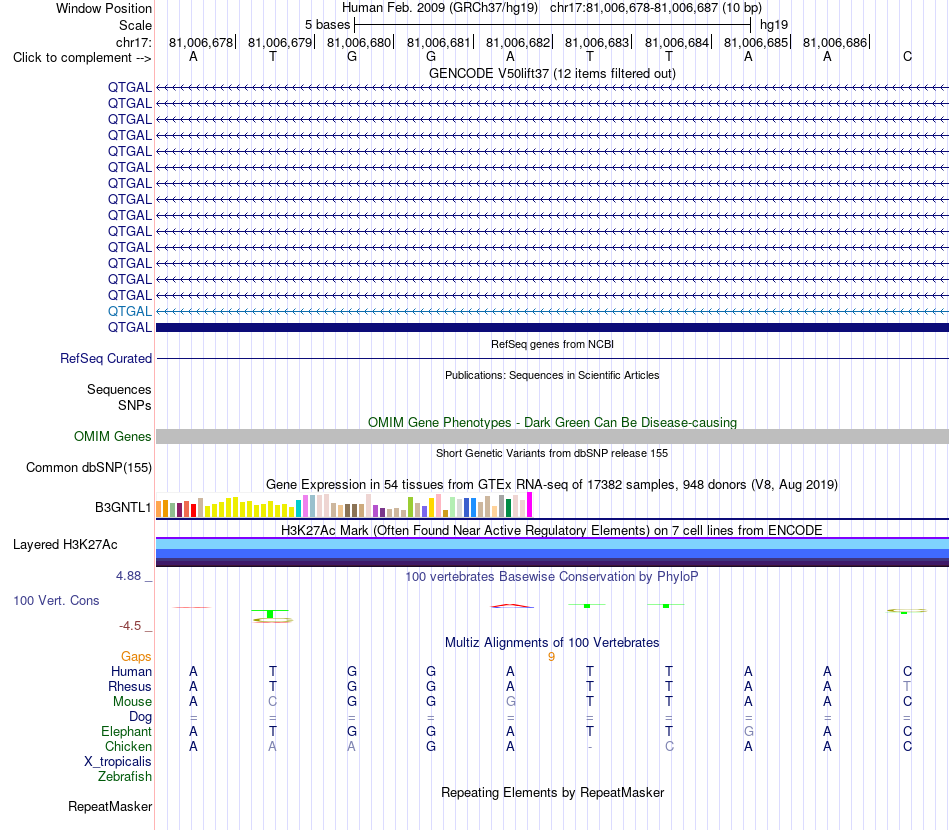Click the Elephant alignment row label

tap(126, 732)
